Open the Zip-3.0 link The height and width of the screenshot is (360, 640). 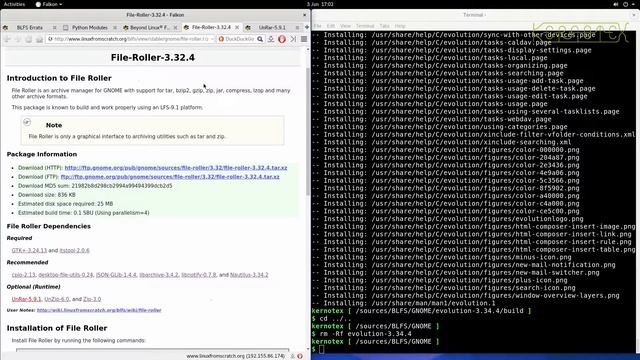point(92,299)
